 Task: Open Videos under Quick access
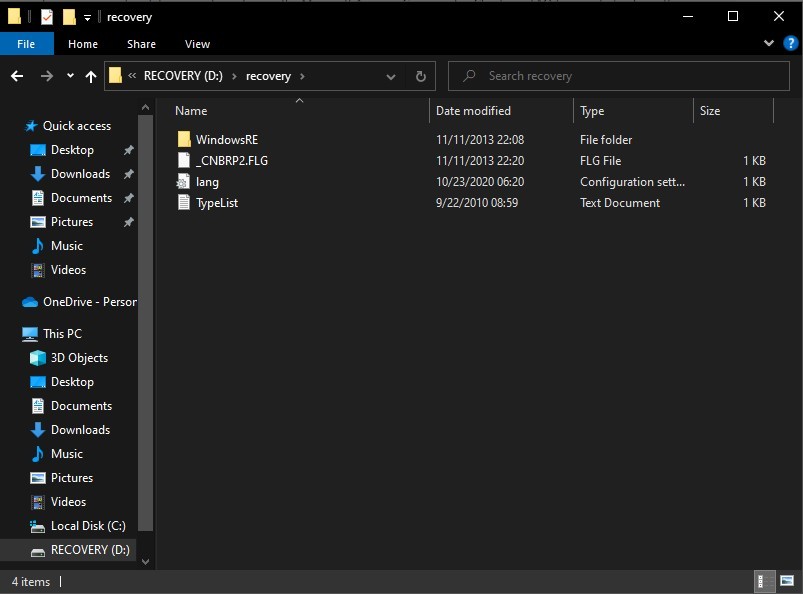tap(68, 270)
